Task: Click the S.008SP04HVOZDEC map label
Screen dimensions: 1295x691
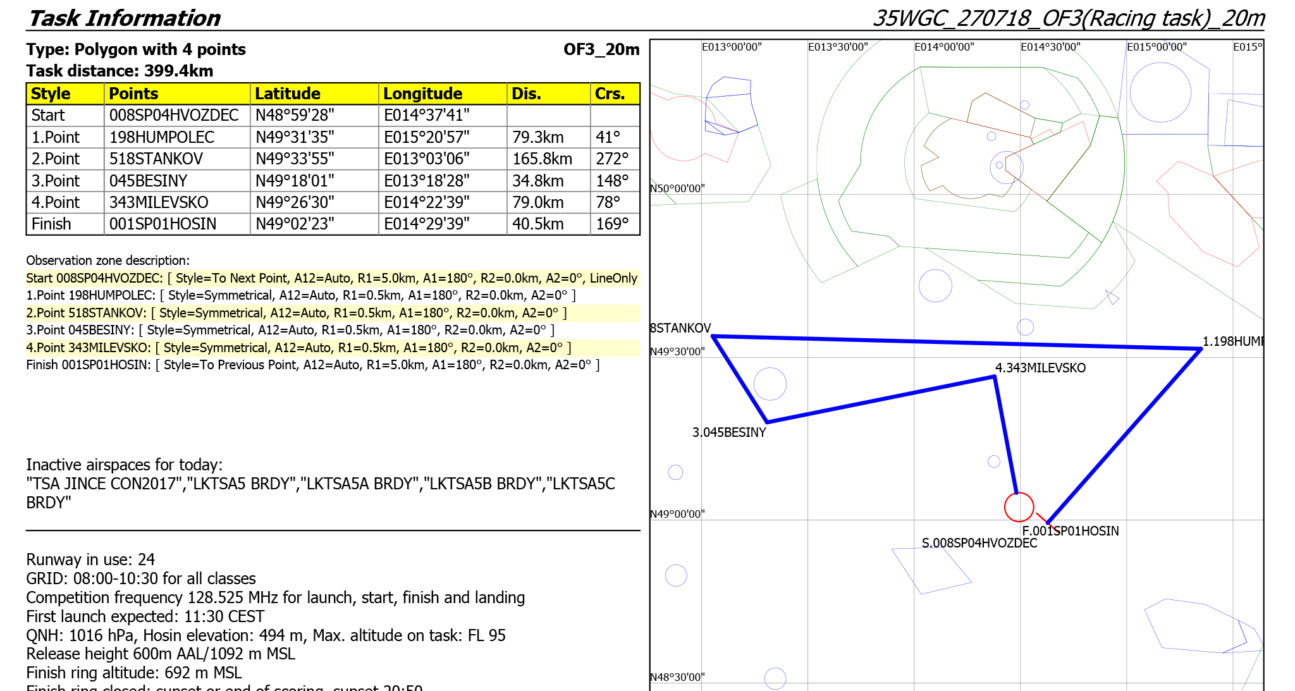Action: click(979, 543)
